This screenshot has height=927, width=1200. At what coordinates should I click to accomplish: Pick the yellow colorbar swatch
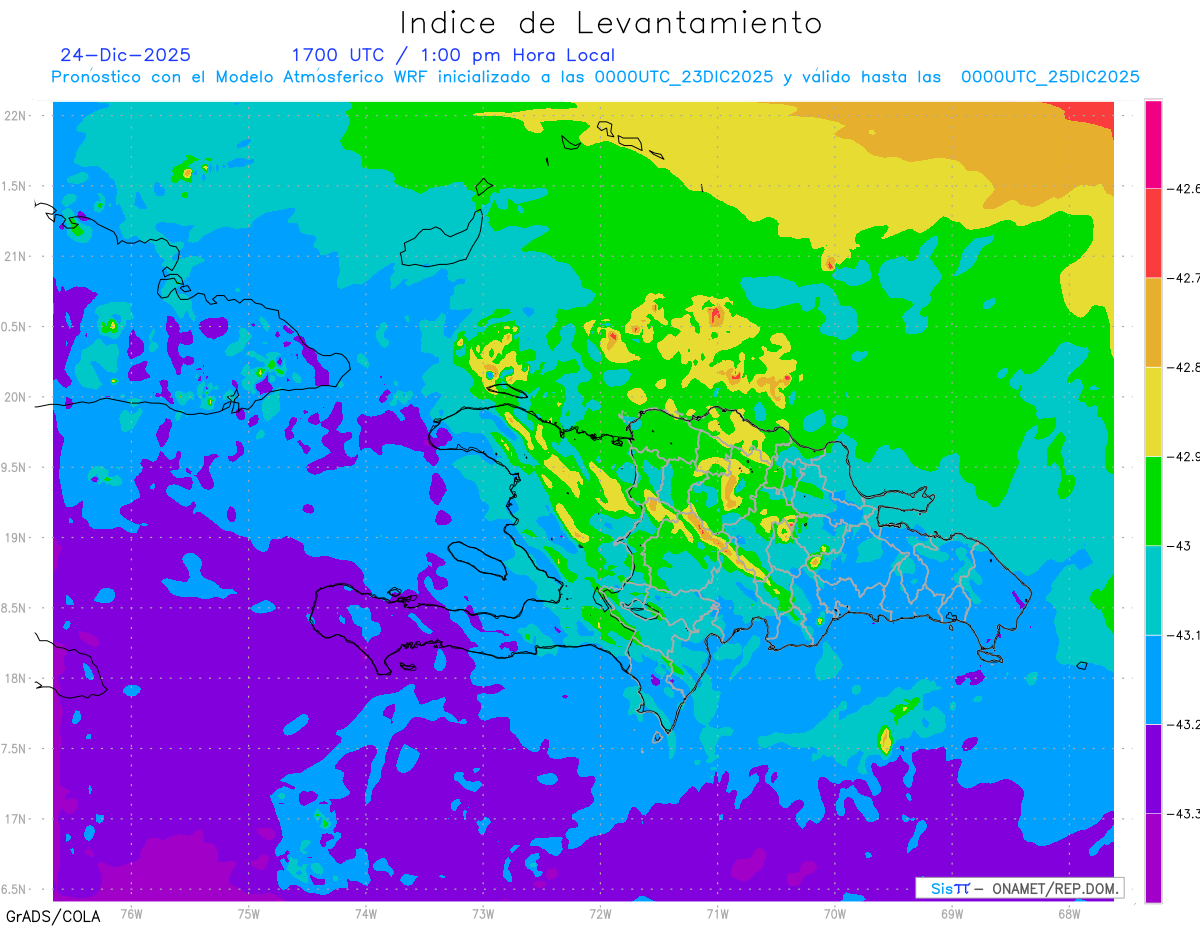click(1153, 411)
